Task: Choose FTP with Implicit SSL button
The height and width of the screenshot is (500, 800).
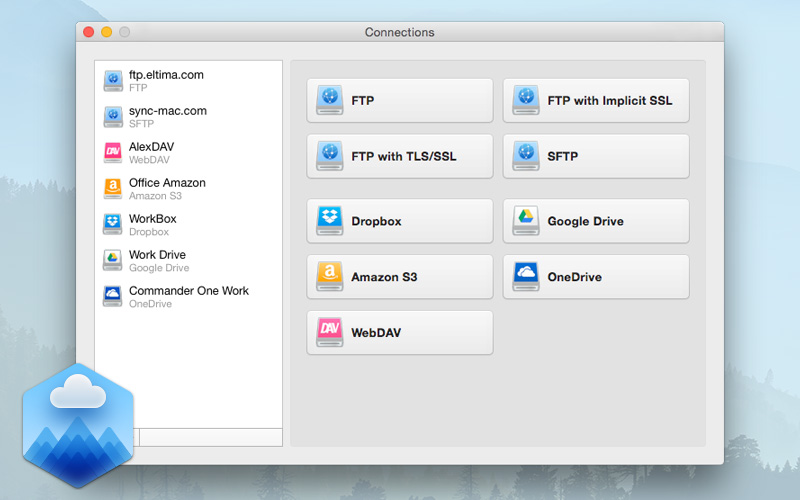Action: click(596, 101)
